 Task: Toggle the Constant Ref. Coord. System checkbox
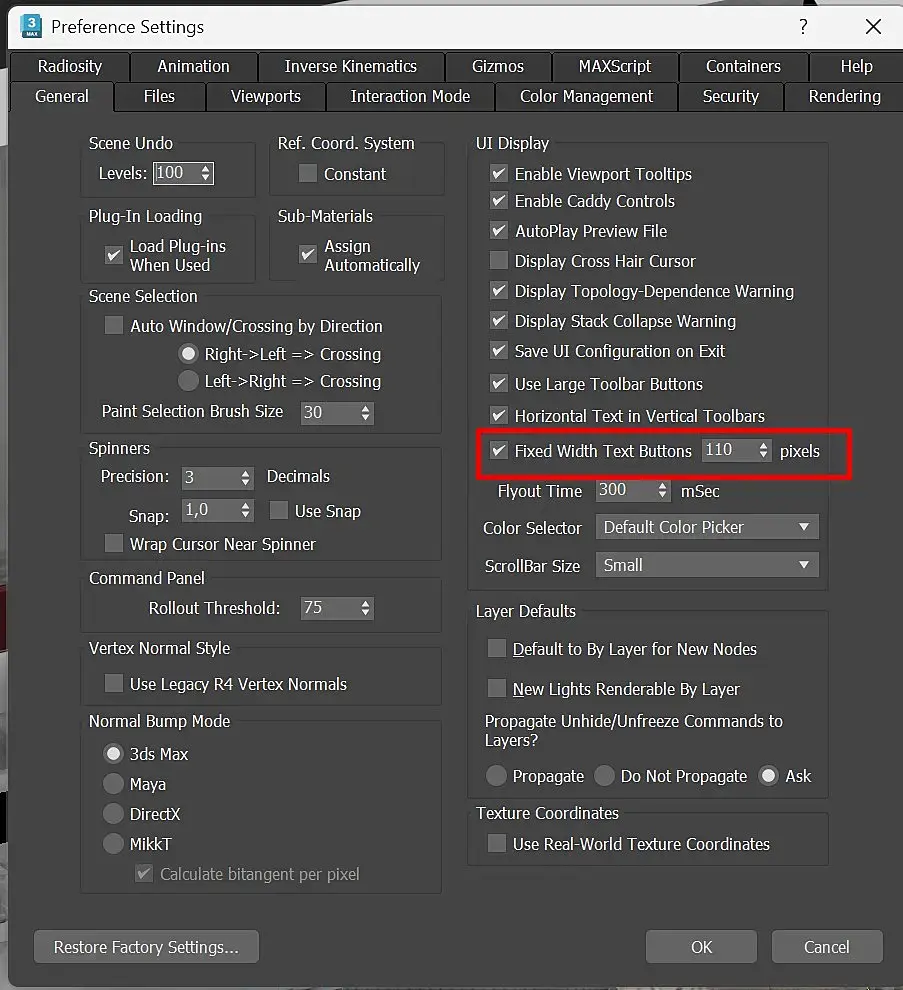[308, 173]
